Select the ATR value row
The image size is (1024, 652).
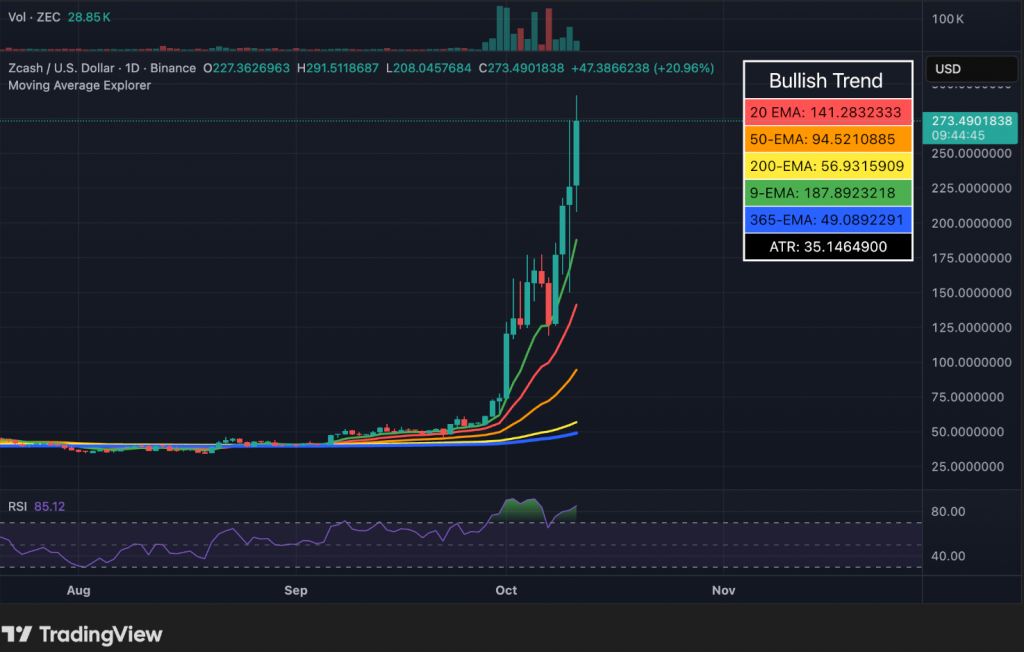coord(827,246)
